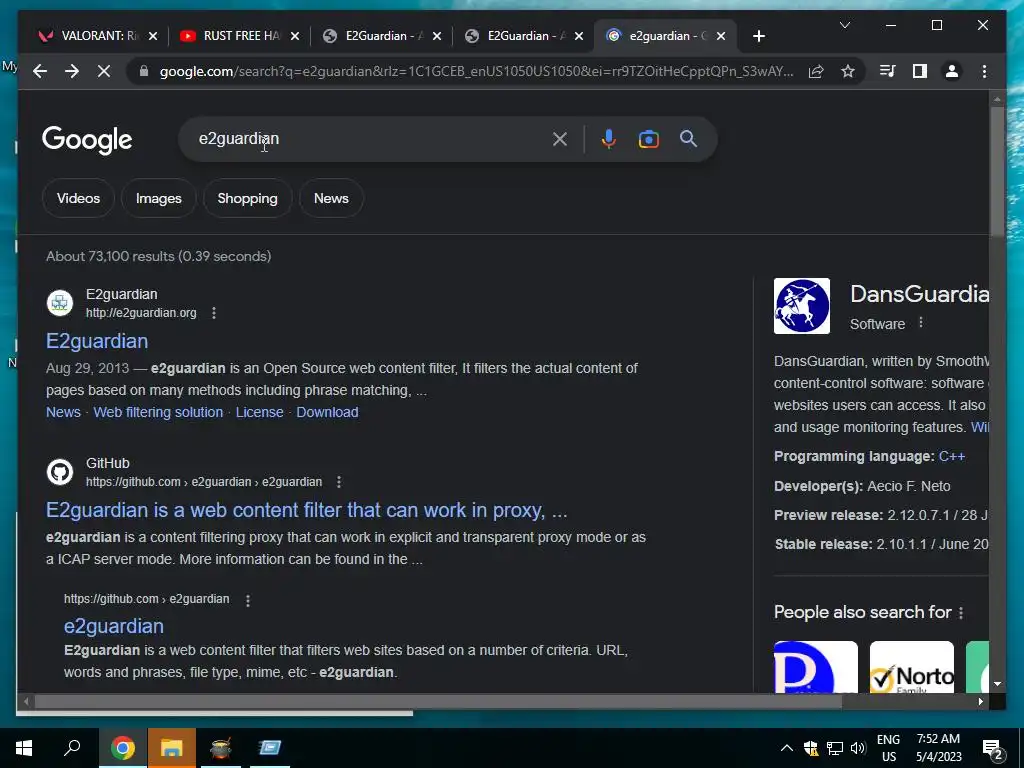Go back to previous page in Chrome
This screenshot has height=768, width=1024.
click(x=40, y=71)
